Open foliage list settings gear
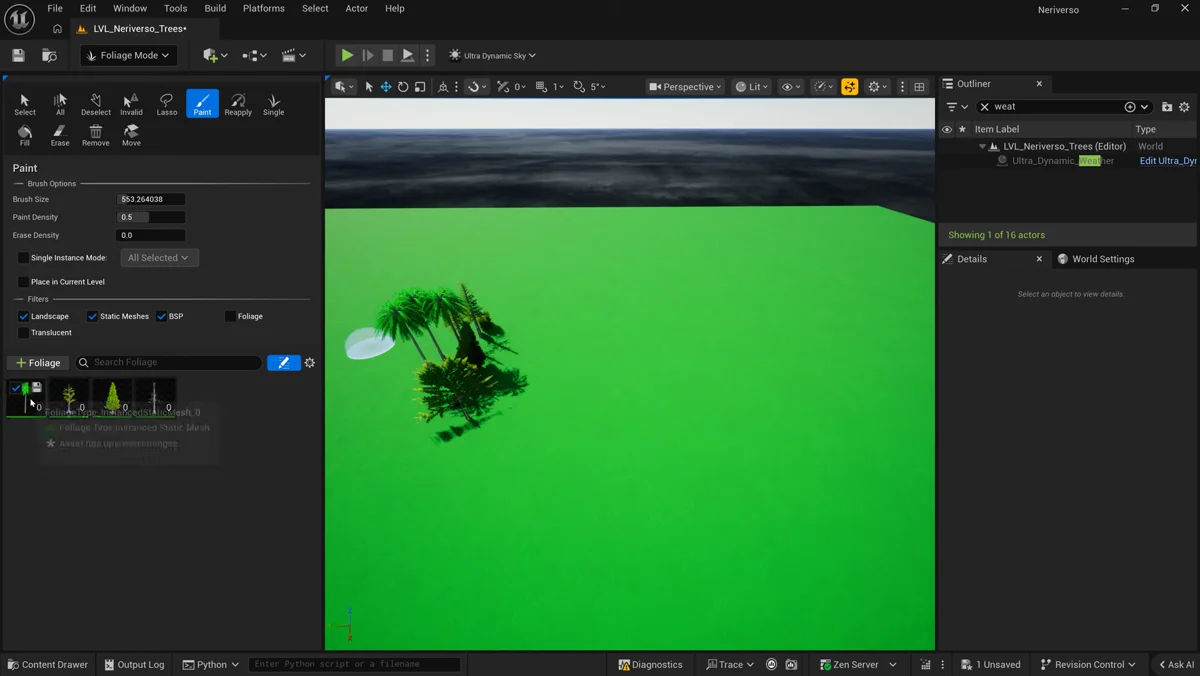This screenshot has height=676, width=1200. (x=310, y=363)
